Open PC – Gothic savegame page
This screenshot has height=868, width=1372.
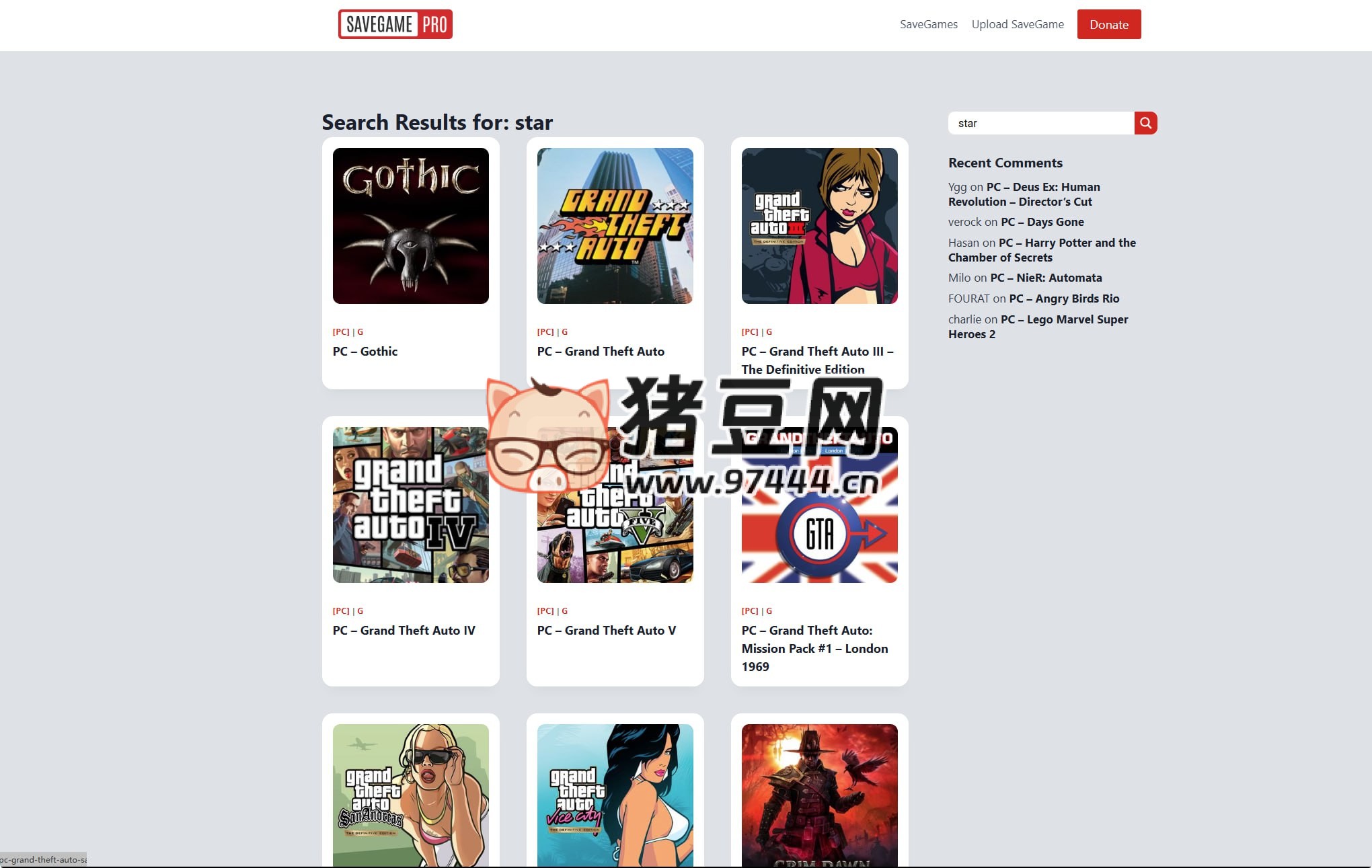point(365,351)
